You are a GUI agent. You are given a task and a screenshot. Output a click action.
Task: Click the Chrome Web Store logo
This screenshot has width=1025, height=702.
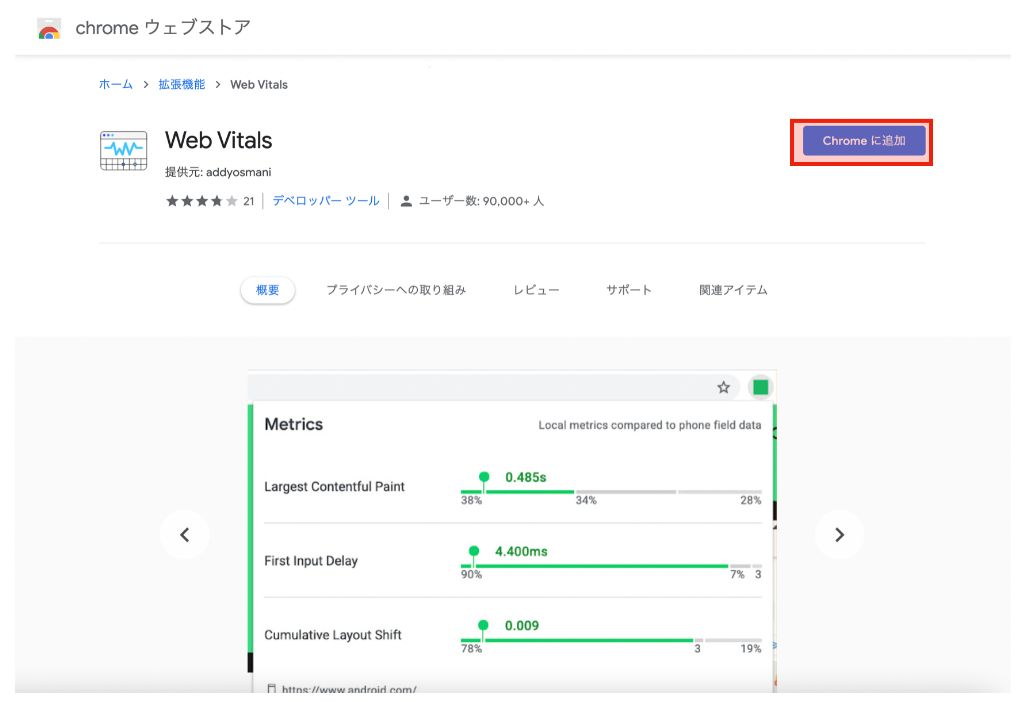pos(48,28)
